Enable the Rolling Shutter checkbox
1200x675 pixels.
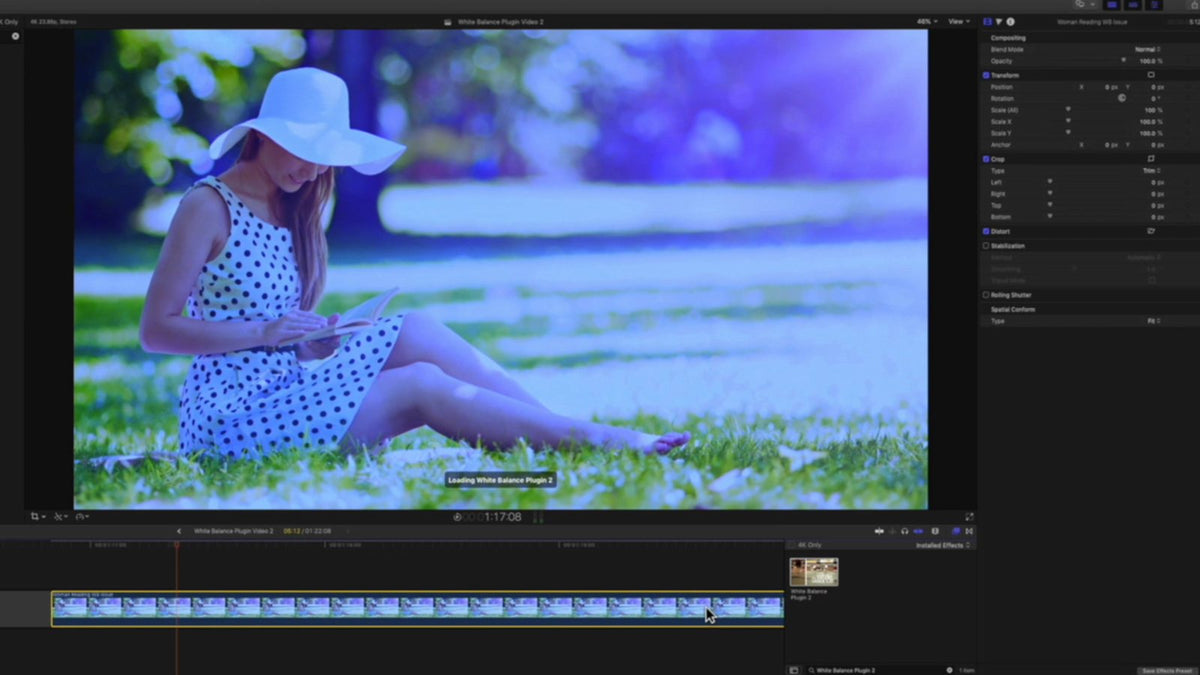coord(986,295)
